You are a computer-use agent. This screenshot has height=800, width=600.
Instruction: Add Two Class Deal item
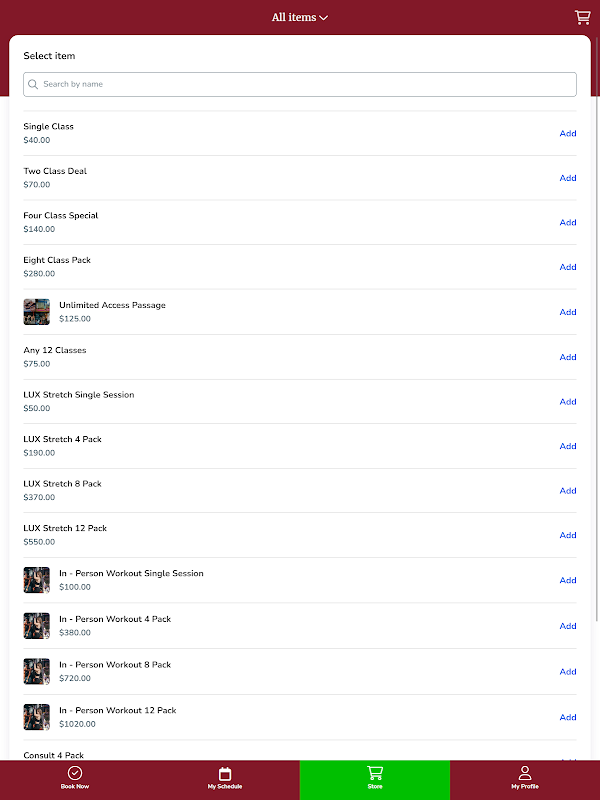click(568, 178)
